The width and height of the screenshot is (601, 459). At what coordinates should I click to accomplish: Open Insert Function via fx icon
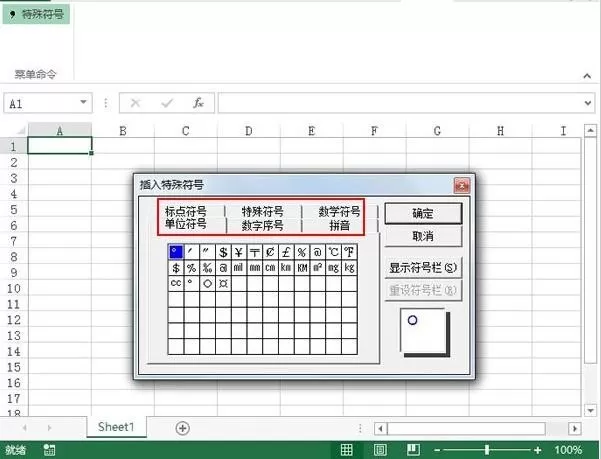[198, 103]
